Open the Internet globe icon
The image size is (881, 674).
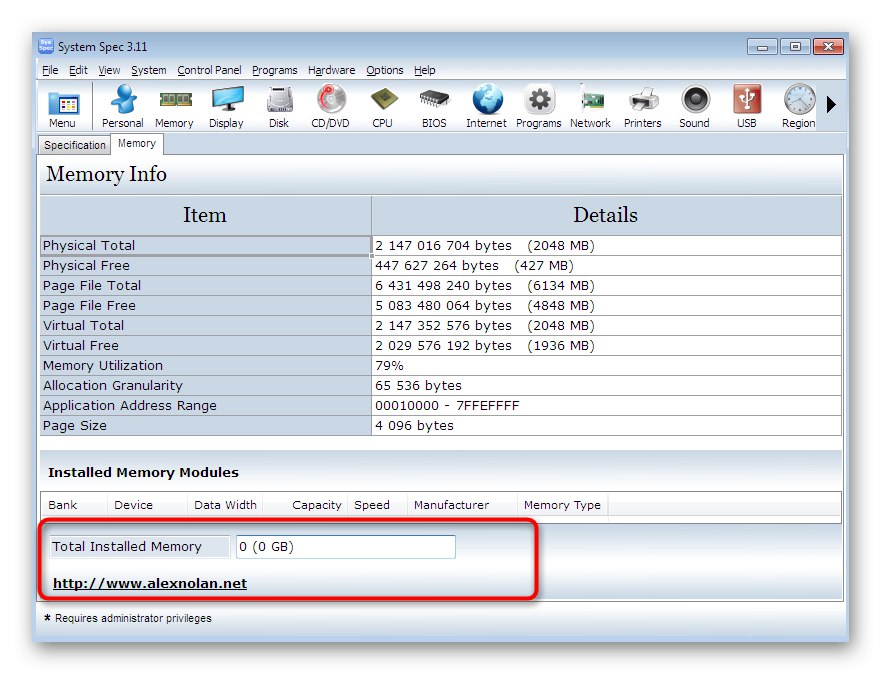pyautogui.click(x=487, y=107)
